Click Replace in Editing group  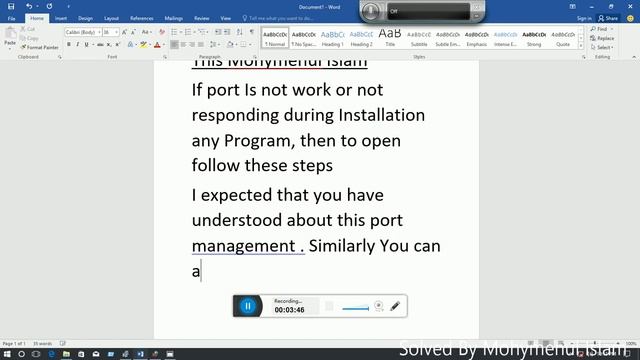(602, 38)
